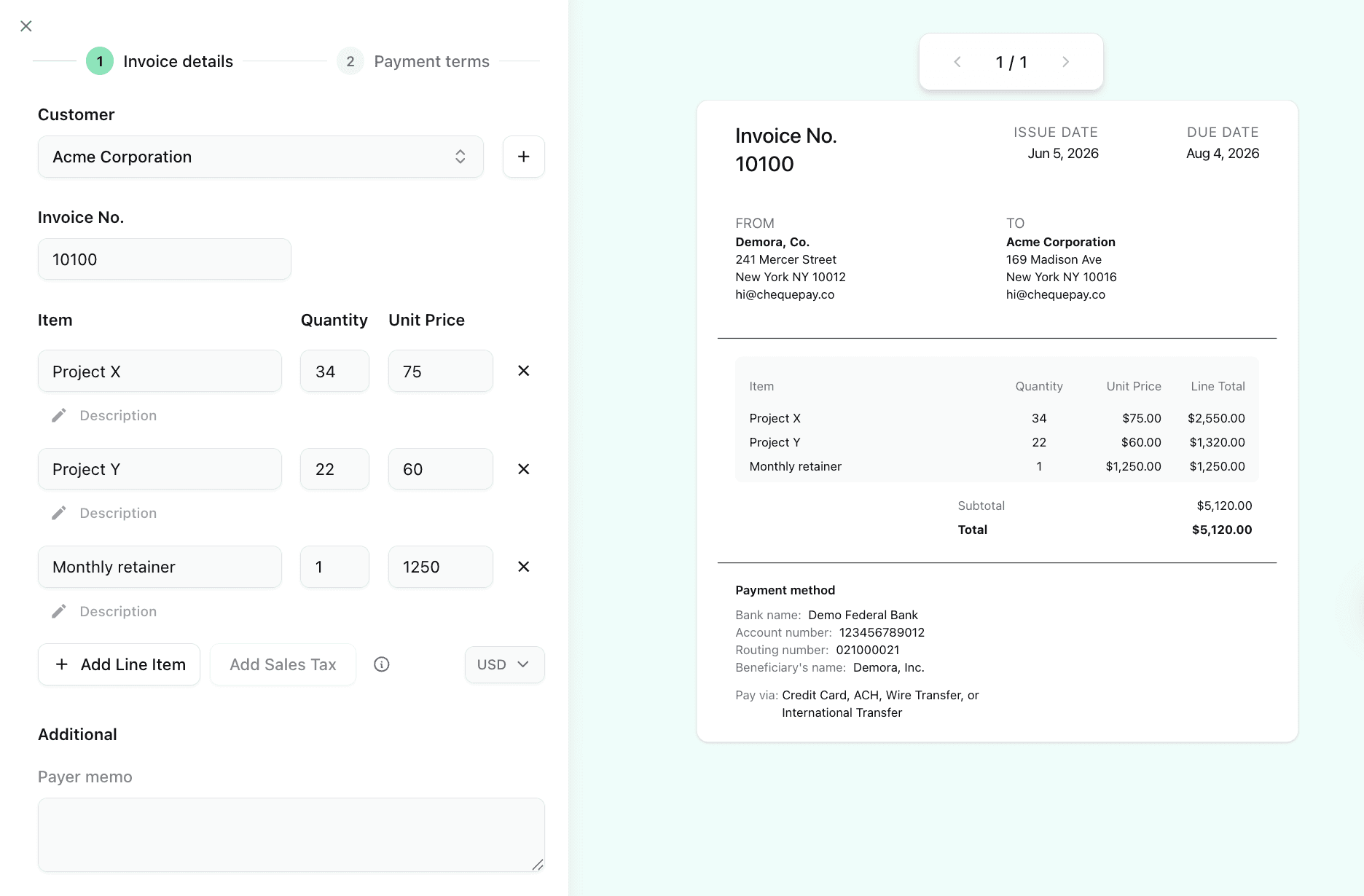Click the $1,250.00 unit price in preview

coord(1133,466)
